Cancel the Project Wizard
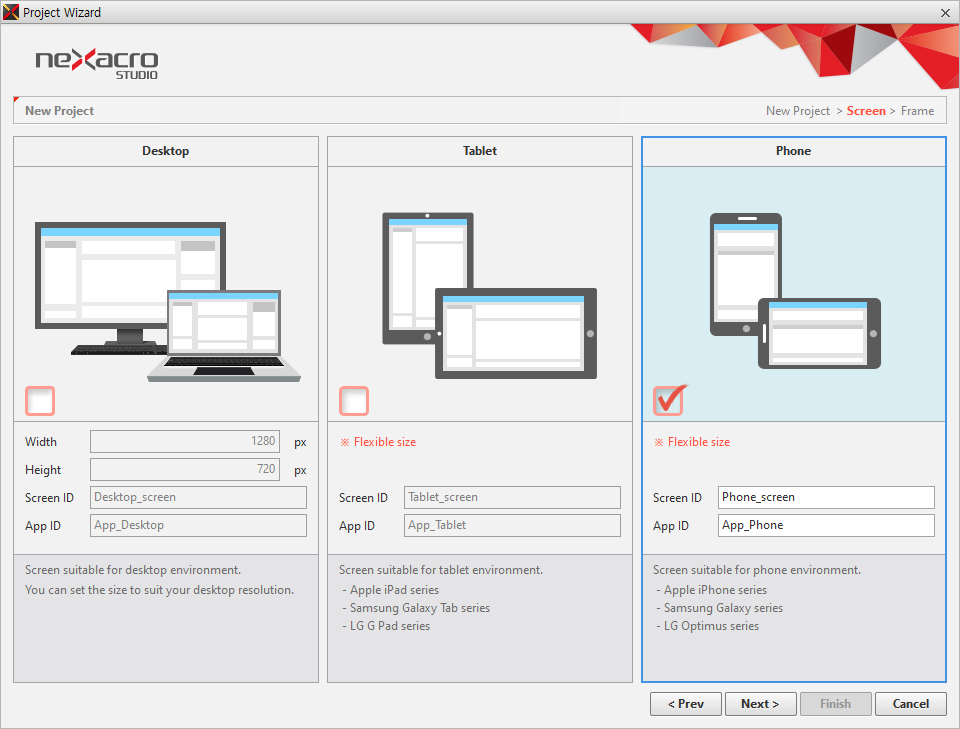Viewport: 960px width, 729px height. click(910, 704)
